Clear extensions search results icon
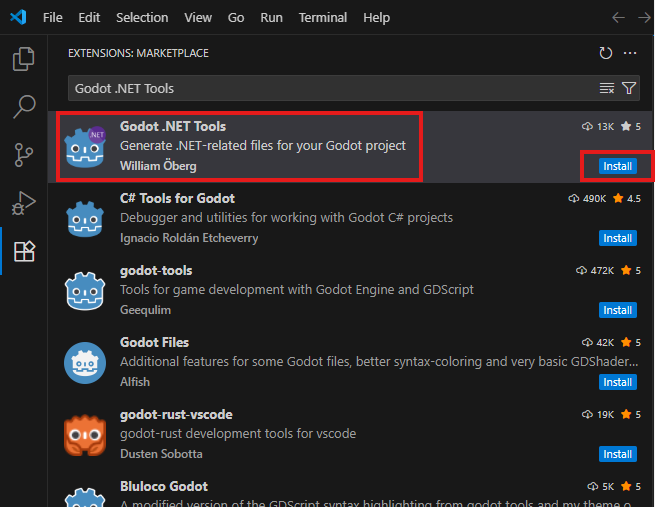The image size is (656, 507). click(x=607, y=88)
